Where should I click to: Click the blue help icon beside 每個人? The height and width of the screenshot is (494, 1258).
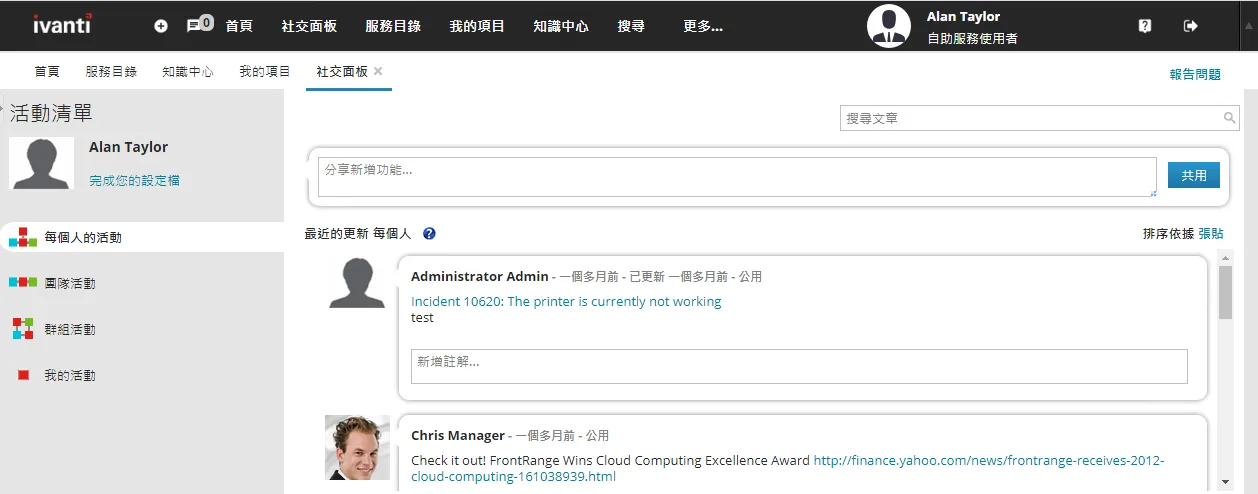(429, 234)
